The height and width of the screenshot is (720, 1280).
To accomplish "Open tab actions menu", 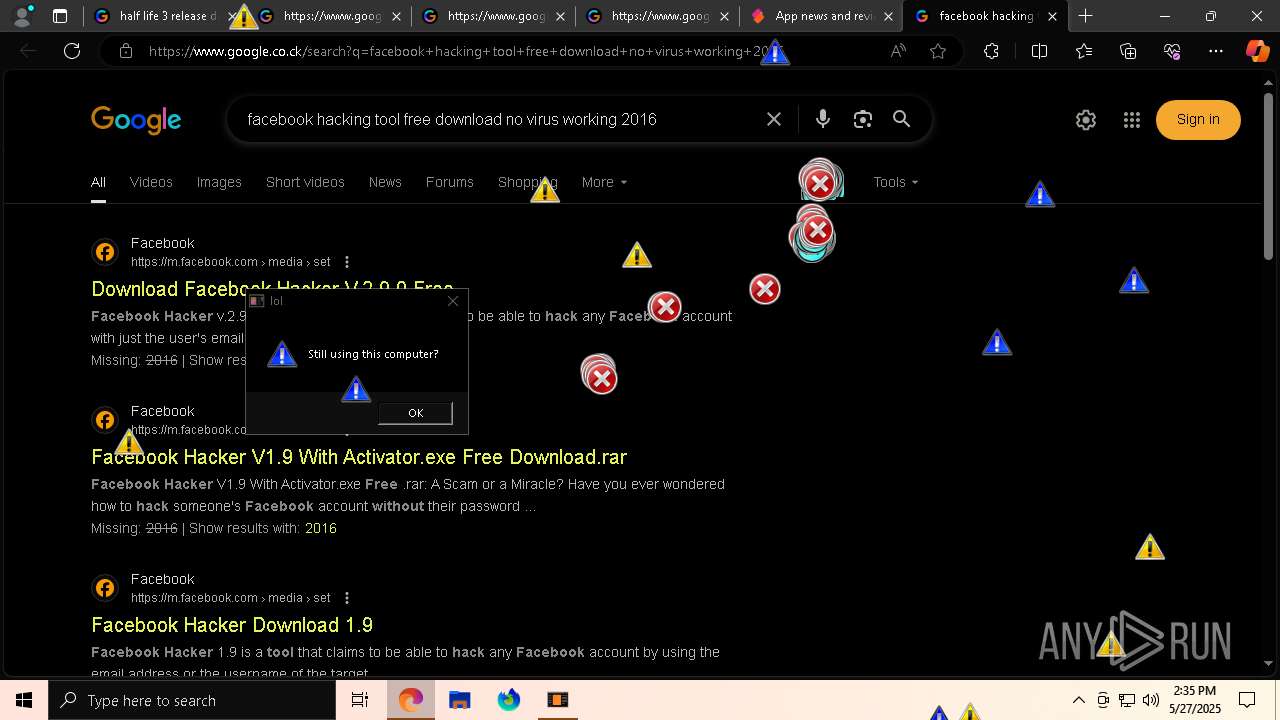I will tap(60, 16).
